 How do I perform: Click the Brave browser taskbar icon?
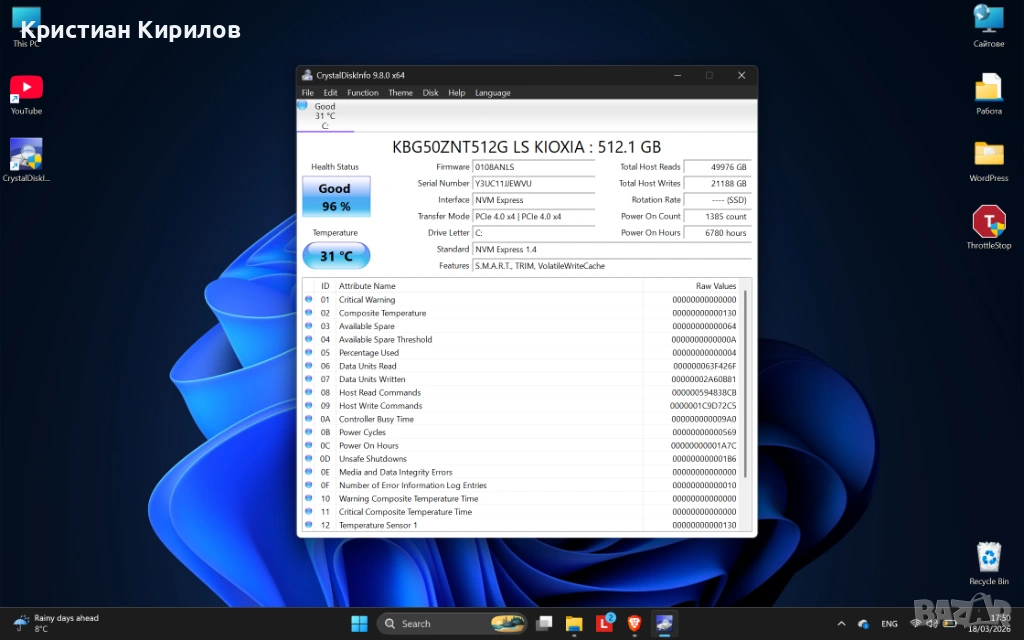(x=634, y=624)
